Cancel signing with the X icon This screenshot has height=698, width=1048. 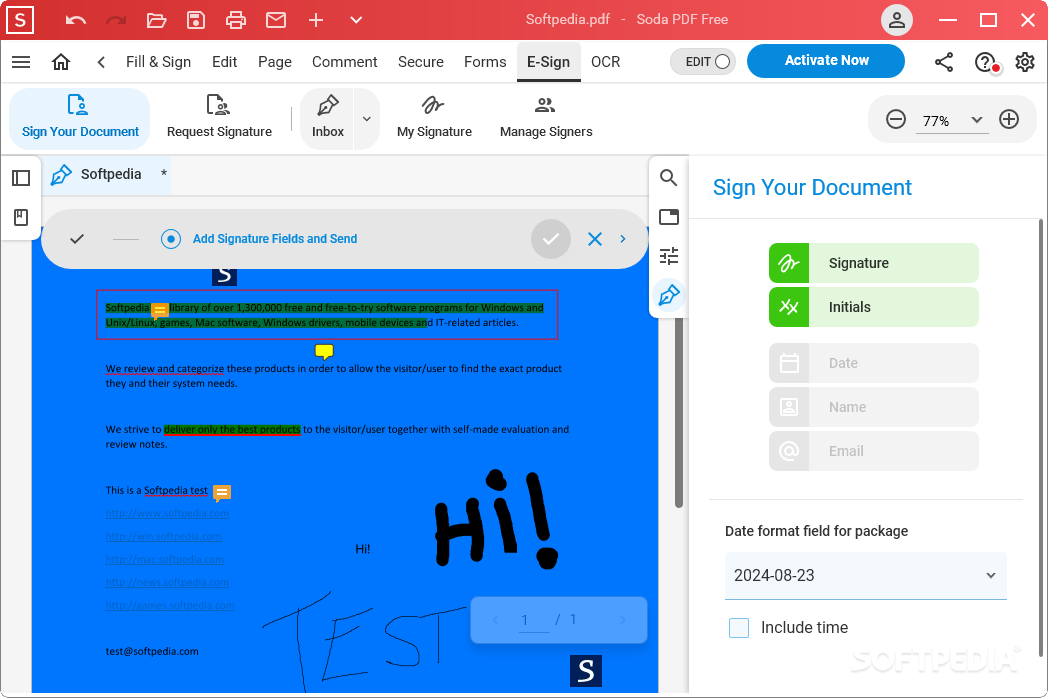pyautogui.click(x=595, y=239)
